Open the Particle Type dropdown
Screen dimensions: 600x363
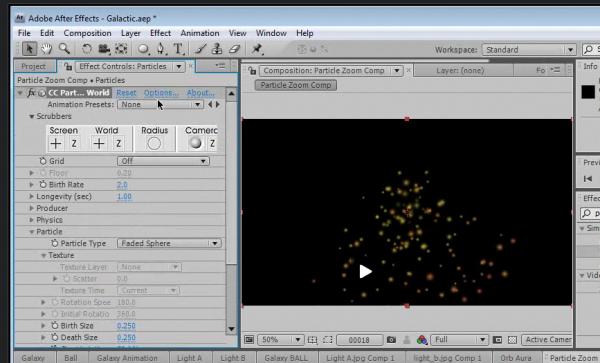click(170, 243)
